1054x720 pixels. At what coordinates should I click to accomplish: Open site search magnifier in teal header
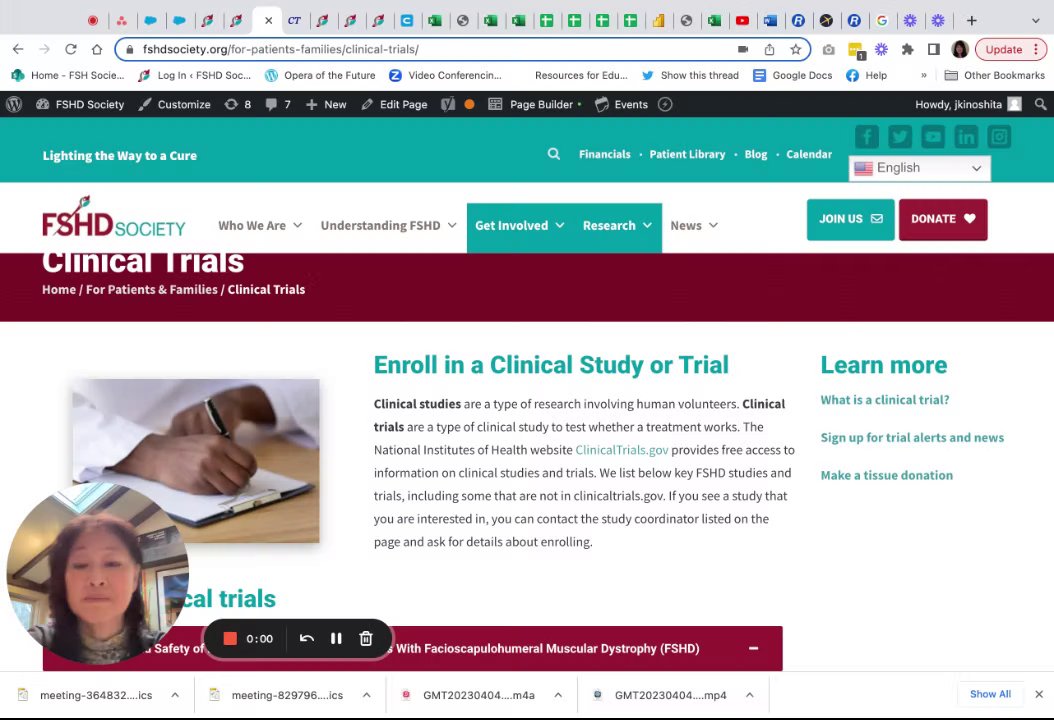554,154
